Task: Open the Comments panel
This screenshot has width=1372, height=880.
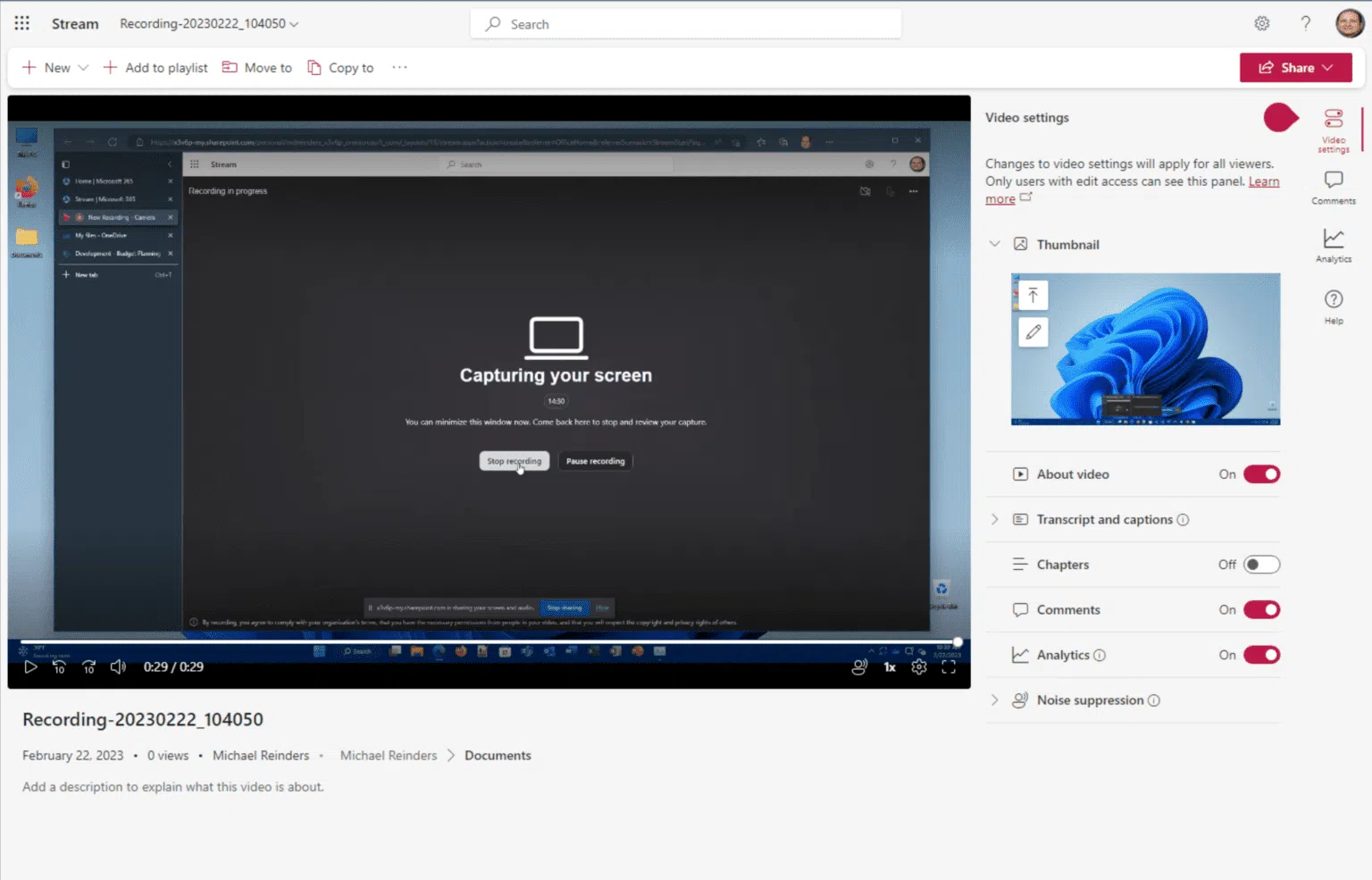Action: tap(1333, 186)
